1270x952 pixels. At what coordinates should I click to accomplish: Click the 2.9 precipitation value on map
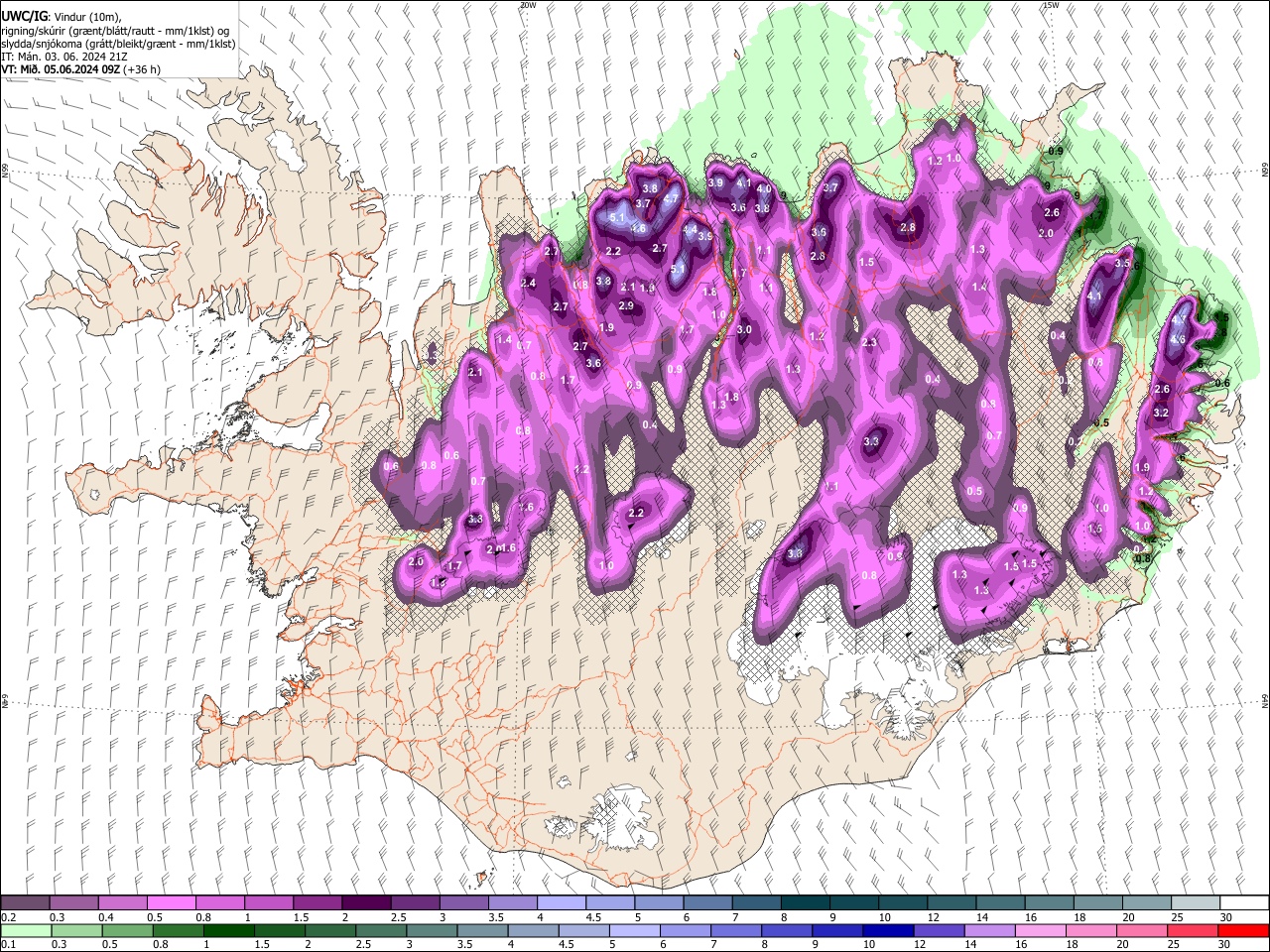click(x=626, y=306)
